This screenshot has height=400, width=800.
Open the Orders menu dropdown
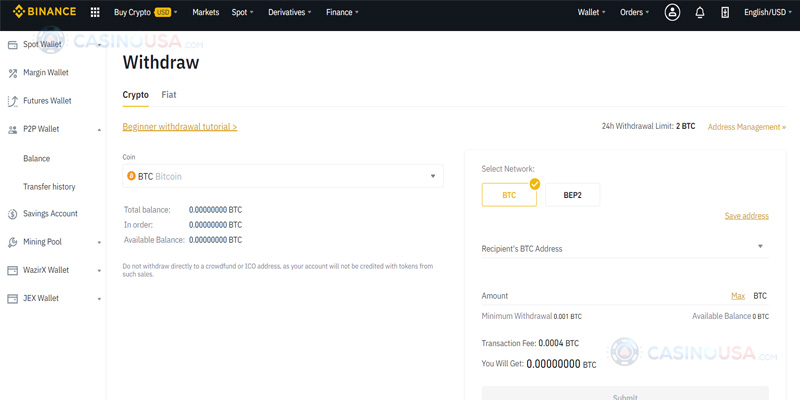coord(635,12)
